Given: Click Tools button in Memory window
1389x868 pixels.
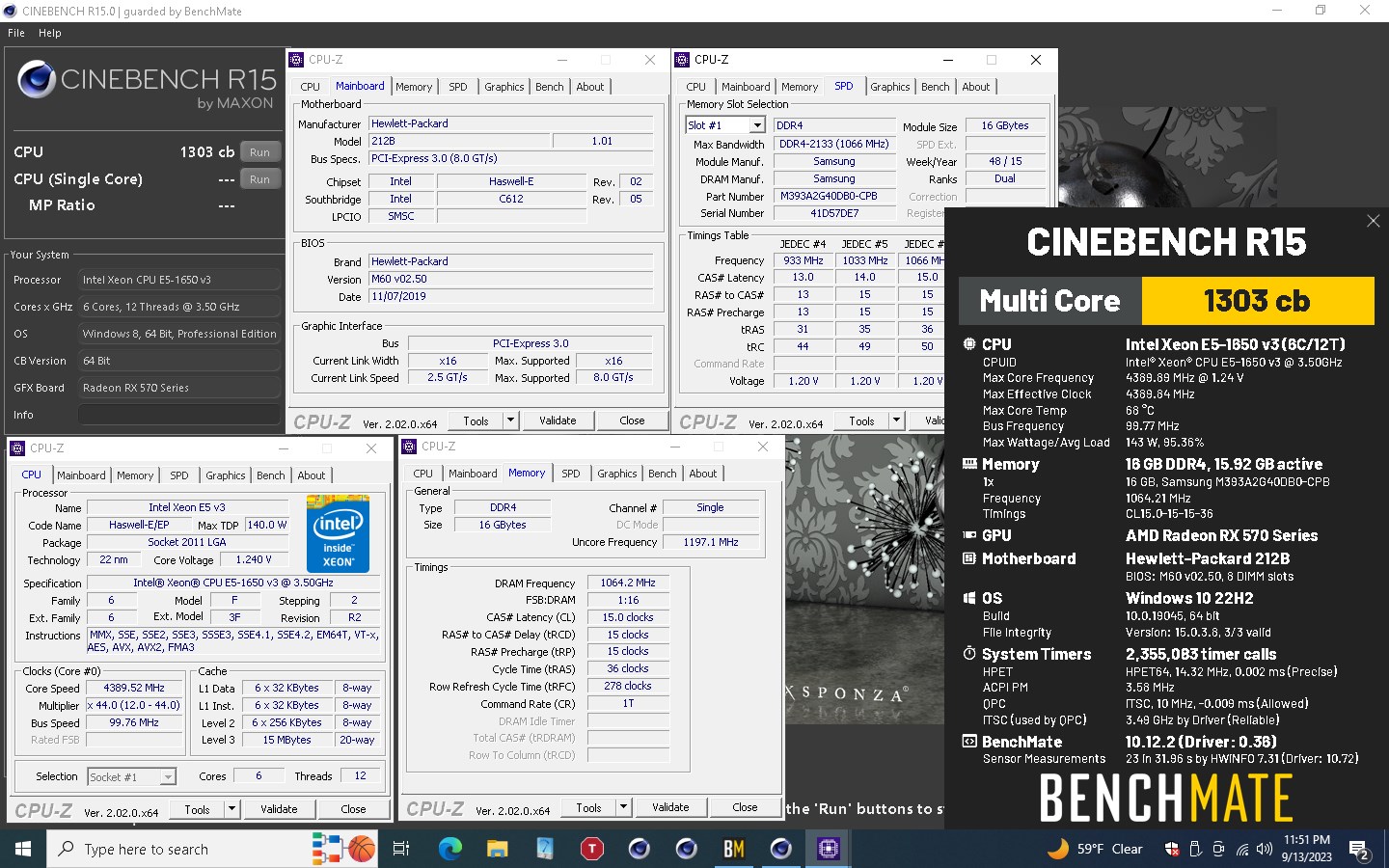Looking at the screenshot, I should click(x=588, y=807).
